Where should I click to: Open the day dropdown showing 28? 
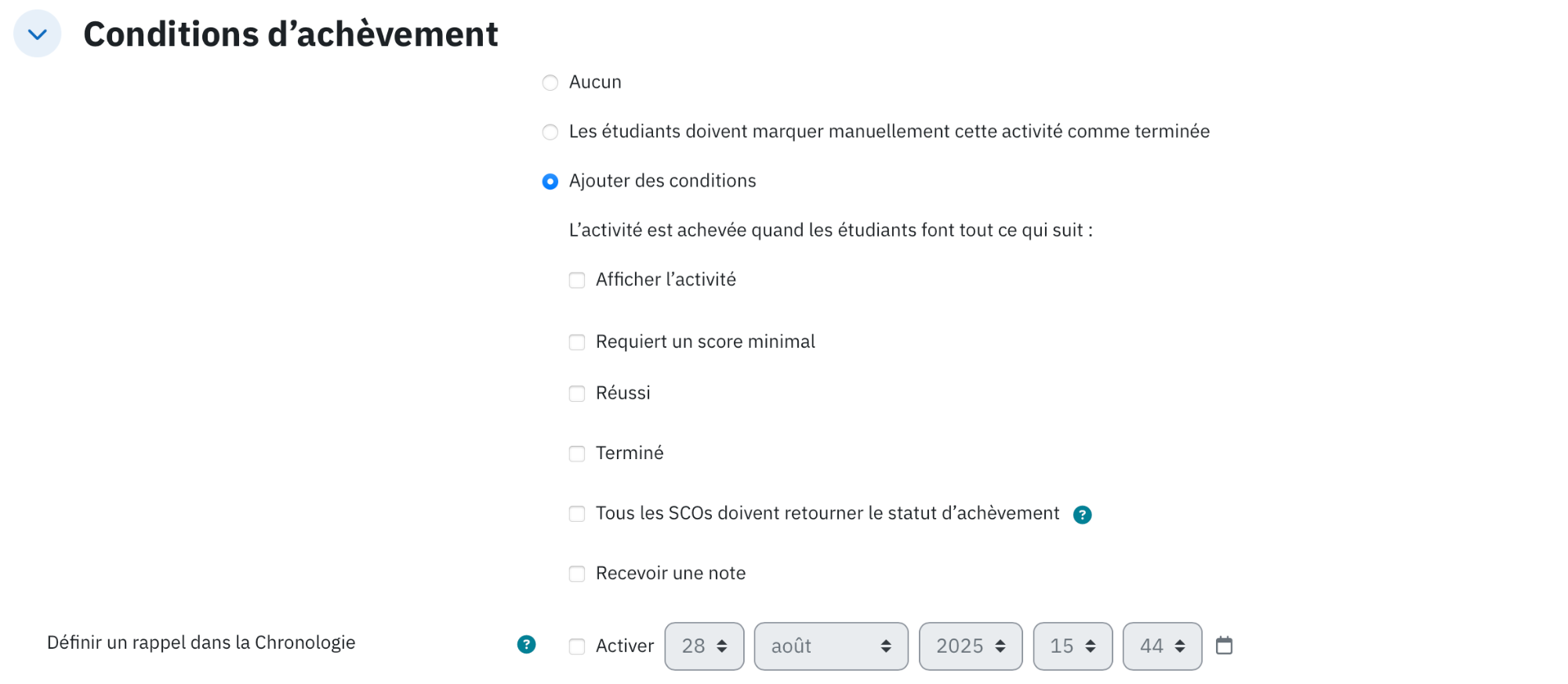coord(704,646)
